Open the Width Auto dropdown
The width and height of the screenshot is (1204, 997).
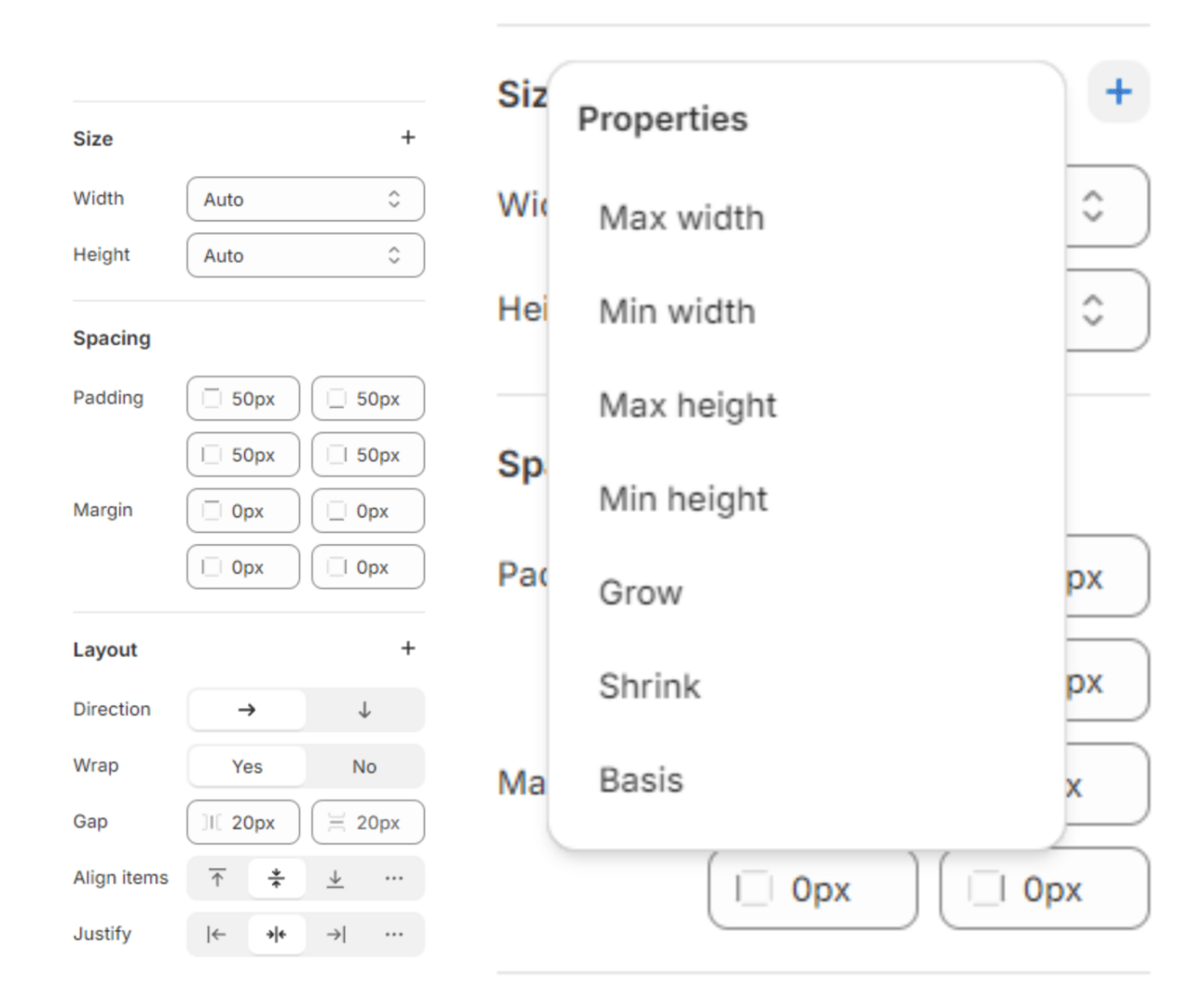[x=306, y=199]
